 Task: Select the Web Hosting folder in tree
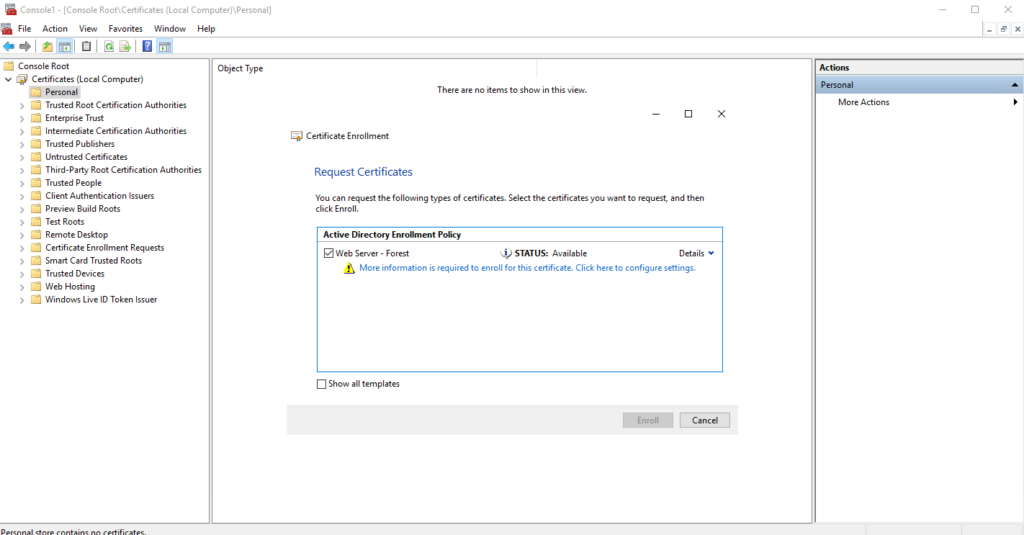(69, 286)
